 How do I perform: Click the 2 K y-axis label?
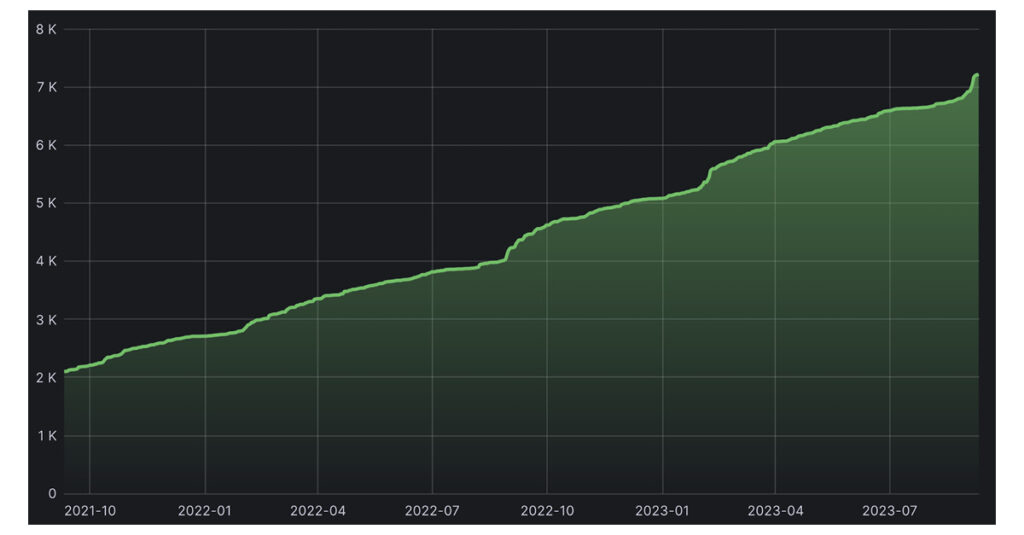pyautogui.click(x=46, y=378)
